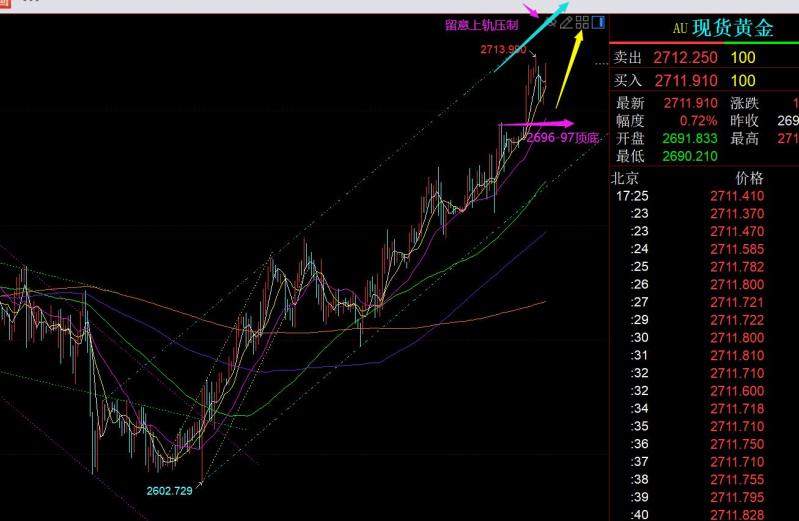
Task: Click the 昨收 label
Action: tap(744, 121)
